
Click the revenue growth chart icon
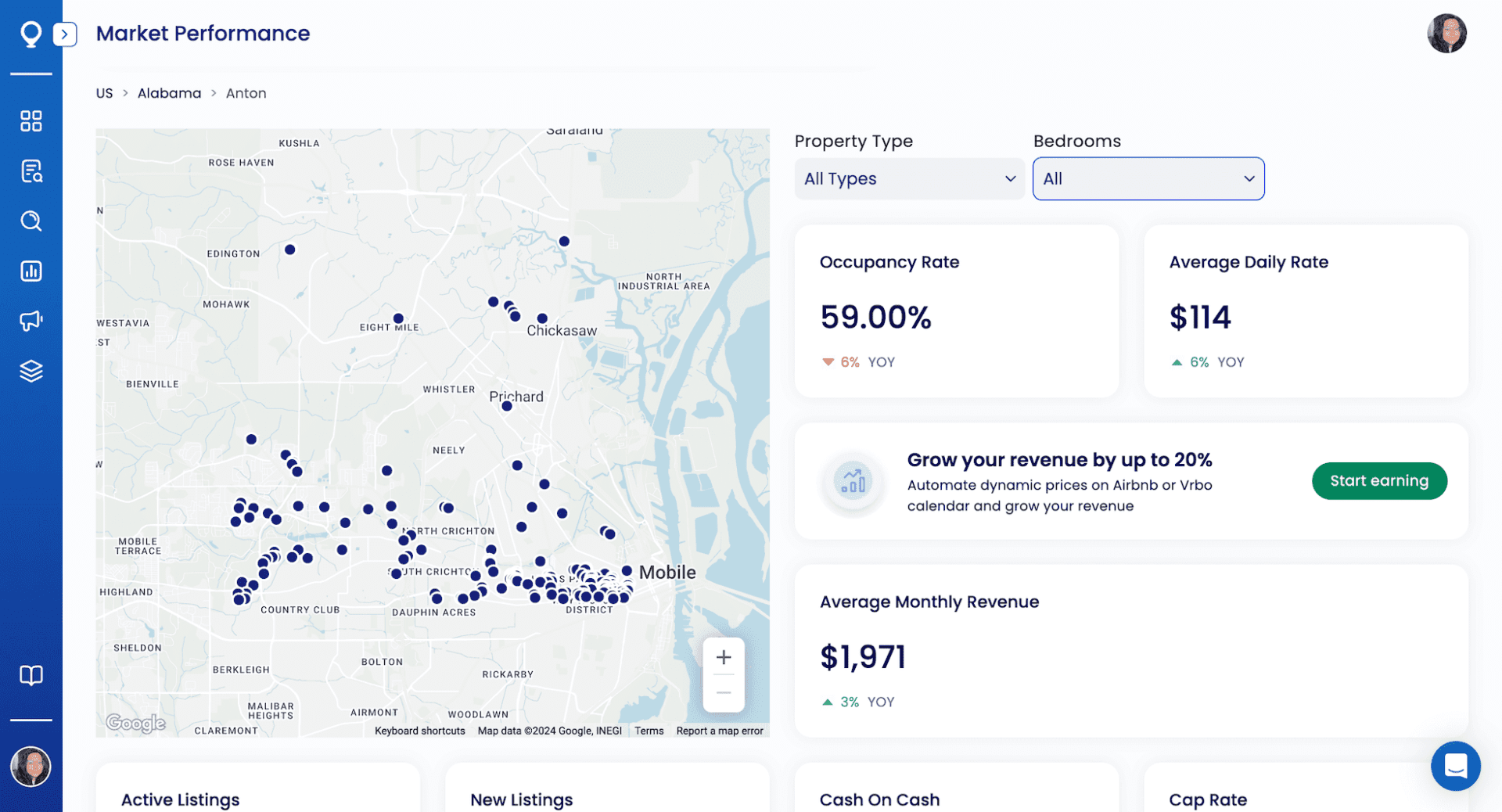pyautogui.click(x=853, y=481)
